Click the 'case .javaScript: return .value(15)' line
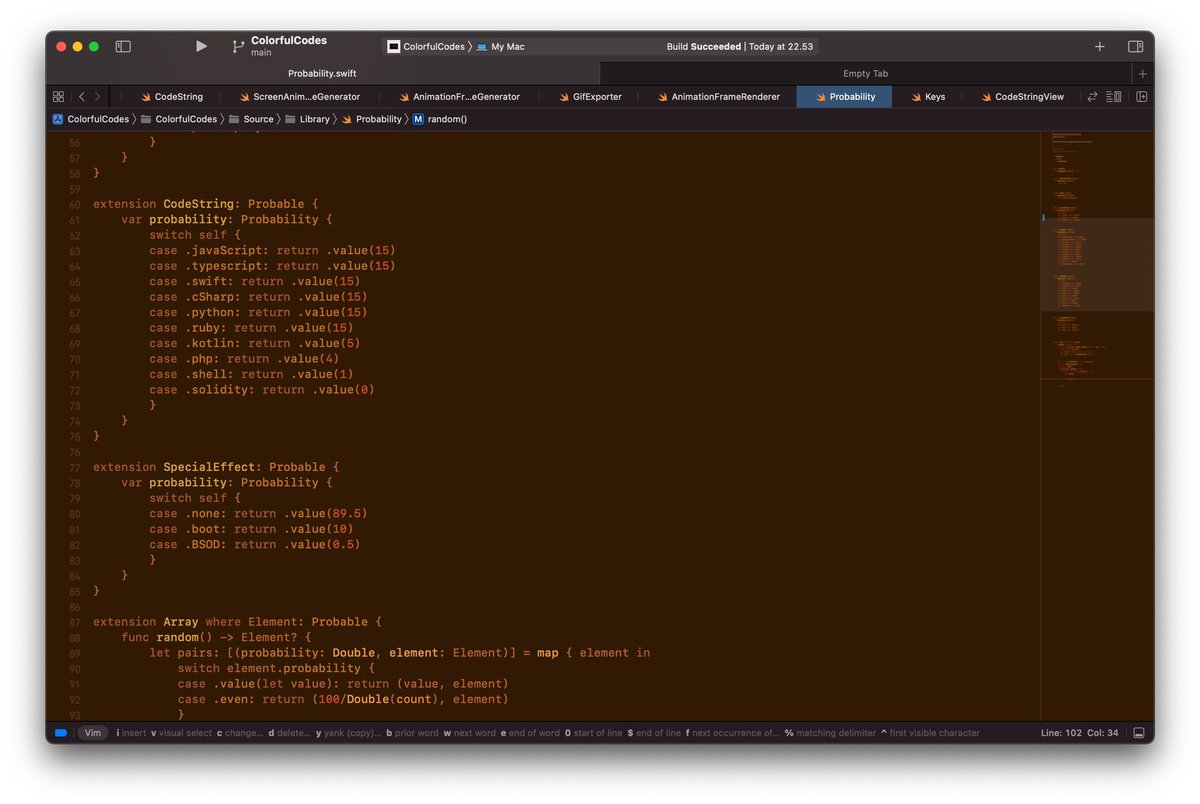This screenshot has height=804, width=1200. point(272,250)
